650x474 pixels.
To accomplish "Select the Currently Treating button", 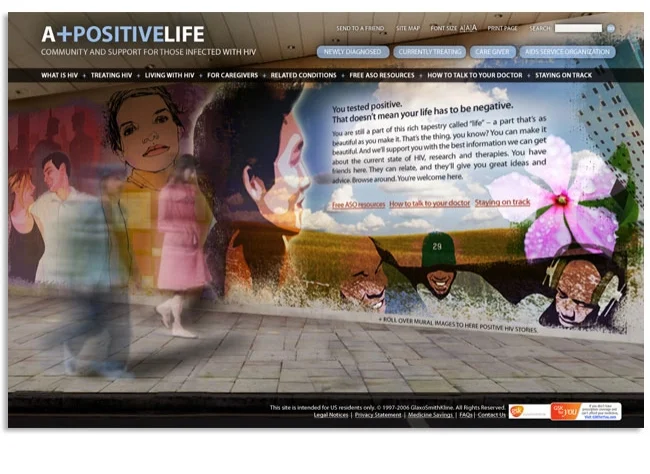I will pyautogui.click(x=430, y=52).
